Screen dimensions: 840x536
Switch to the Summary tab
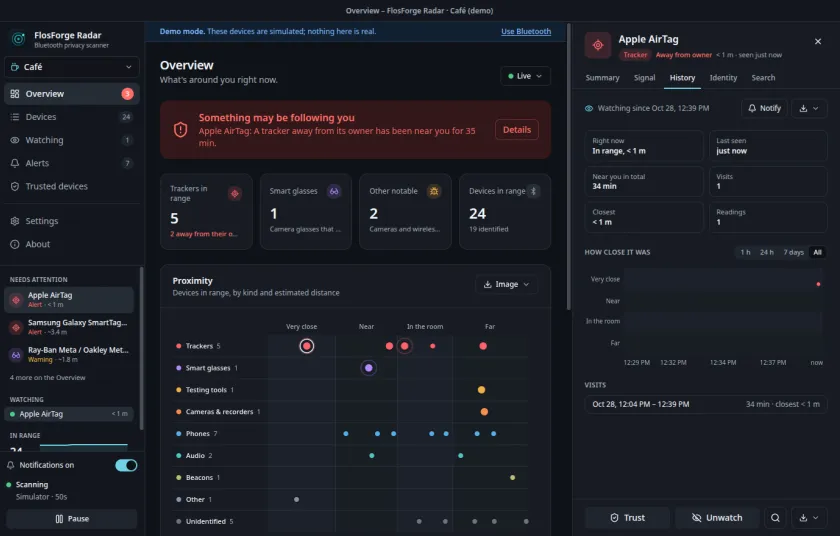click(602, 78)
